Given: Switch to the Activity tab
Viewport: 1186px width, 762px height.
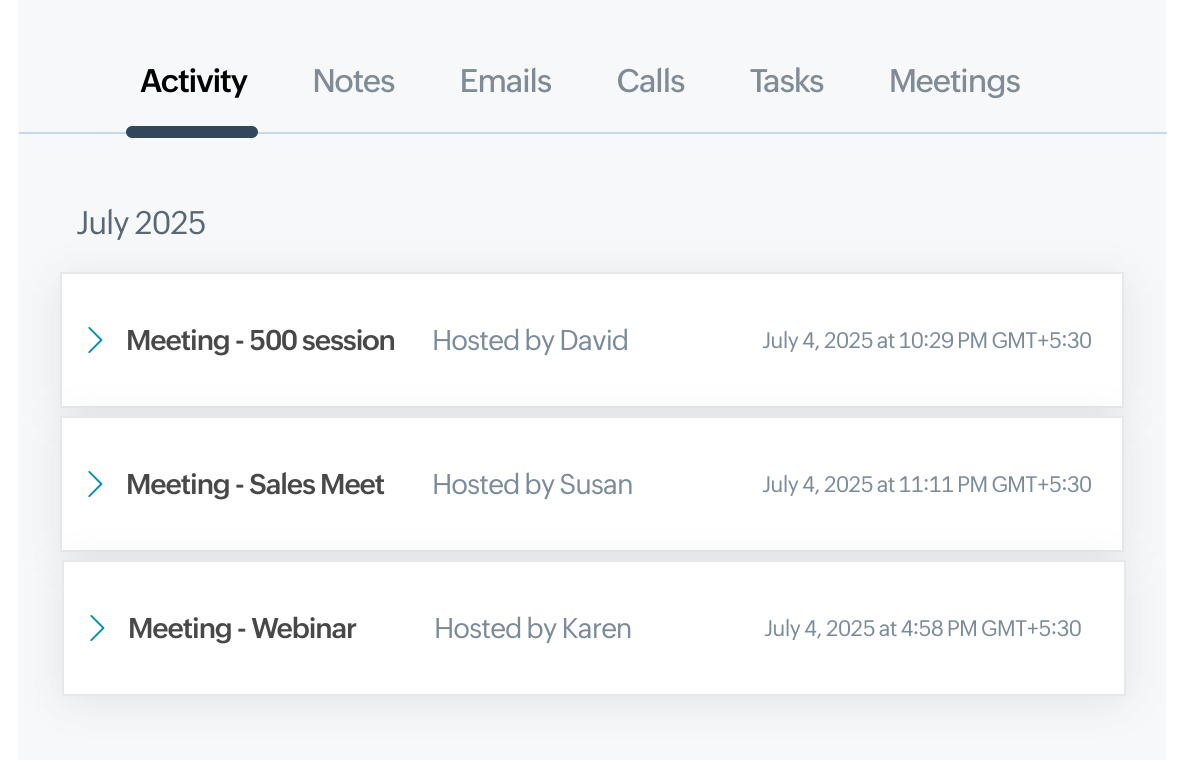Looking at the screenshot, I should point(193,81).
